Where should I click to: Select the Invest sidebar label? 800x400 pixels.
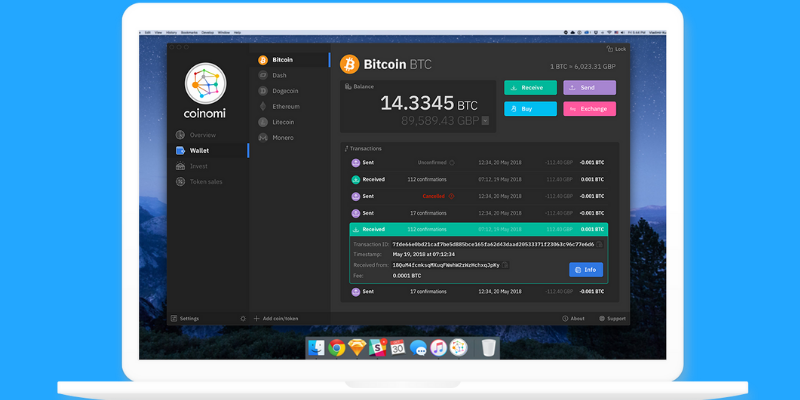198,166
